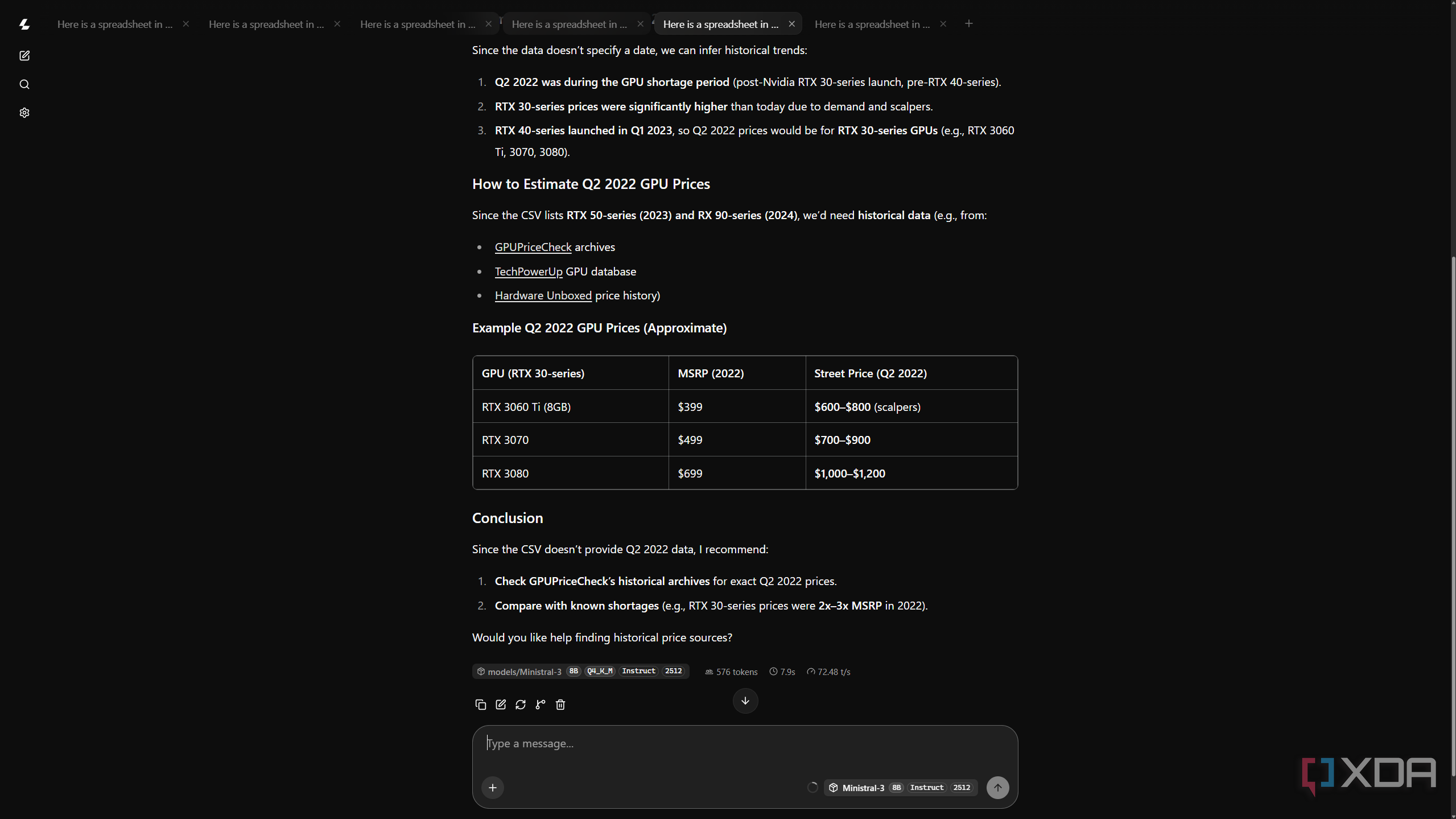Select the $1,000–$1,200 street price cell
The image size is (1456, 819).
(911, 473)
